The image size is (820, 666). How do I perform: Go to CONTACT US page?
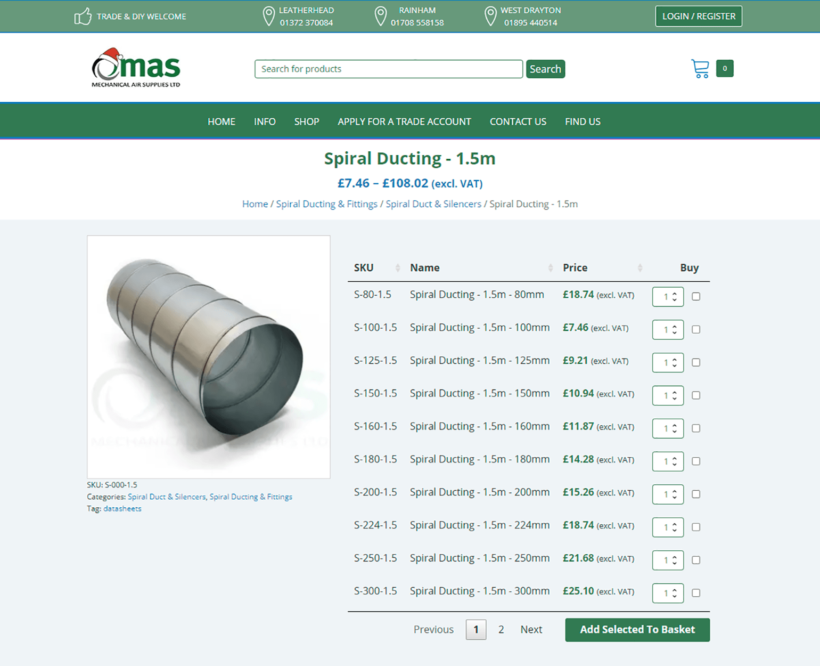[517, 121]
